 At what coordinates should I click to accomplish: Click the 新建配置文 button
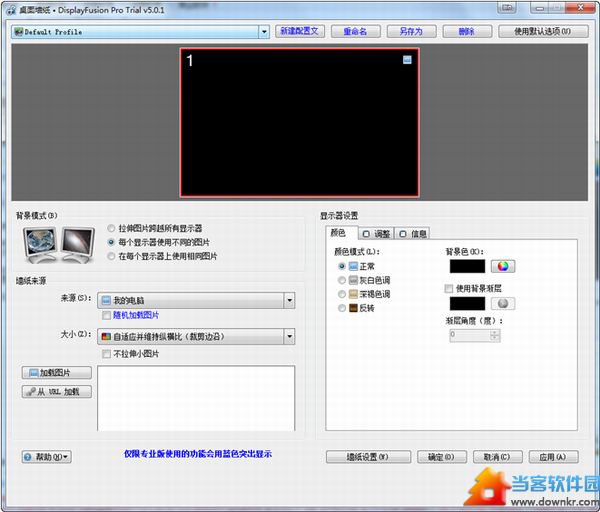[x=299, y=31]
